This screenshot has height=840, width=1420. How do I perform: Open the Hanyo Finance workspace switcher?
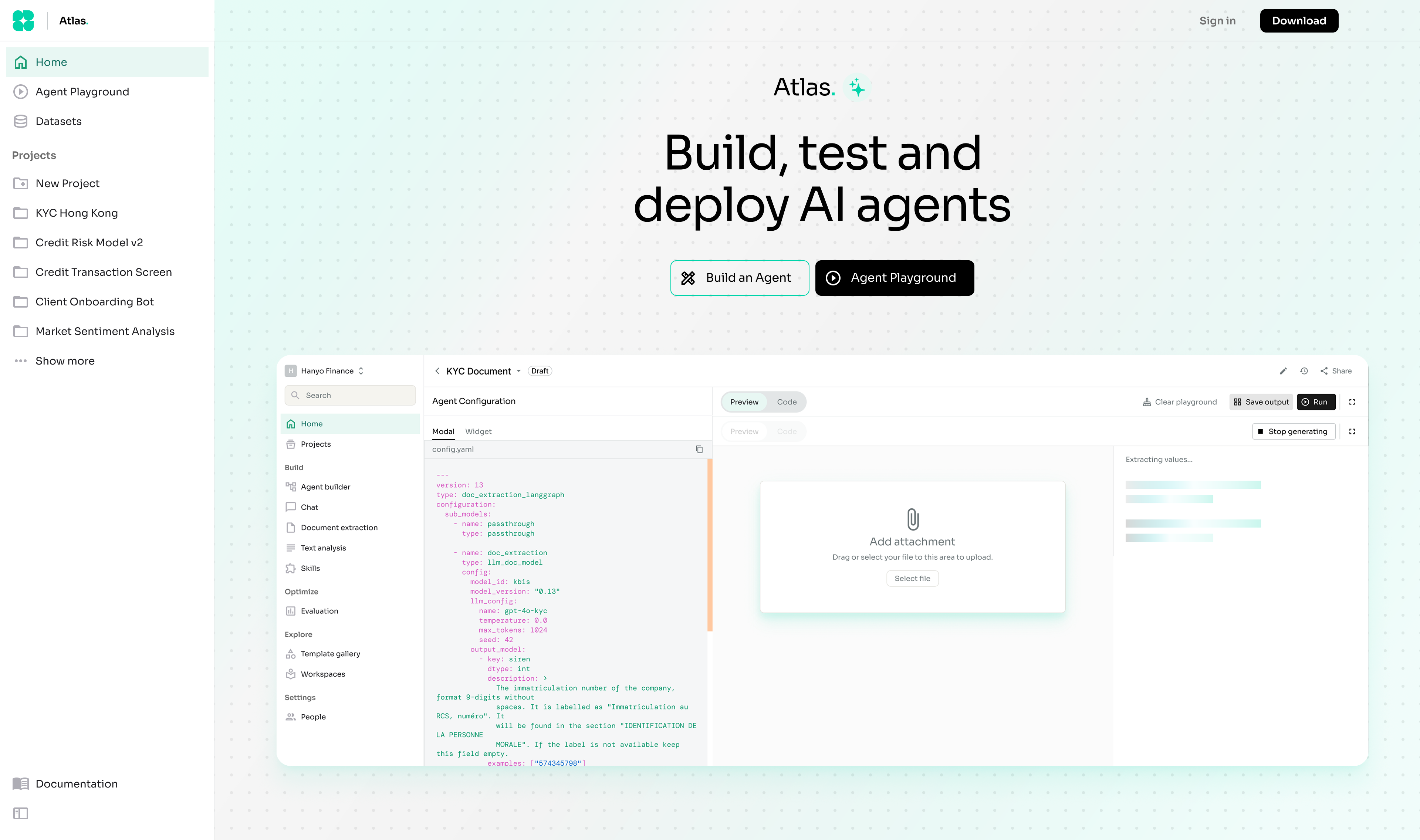click(x=324, y=371)
